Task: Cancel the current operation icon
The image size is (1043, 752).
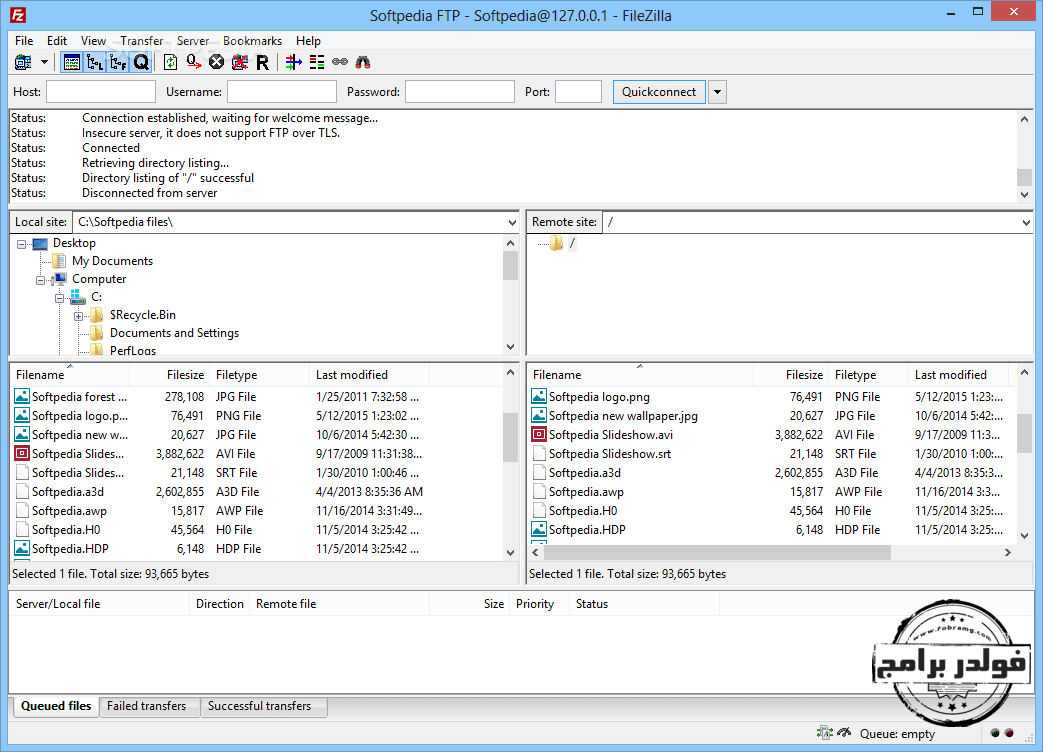Action: (216, 63)
